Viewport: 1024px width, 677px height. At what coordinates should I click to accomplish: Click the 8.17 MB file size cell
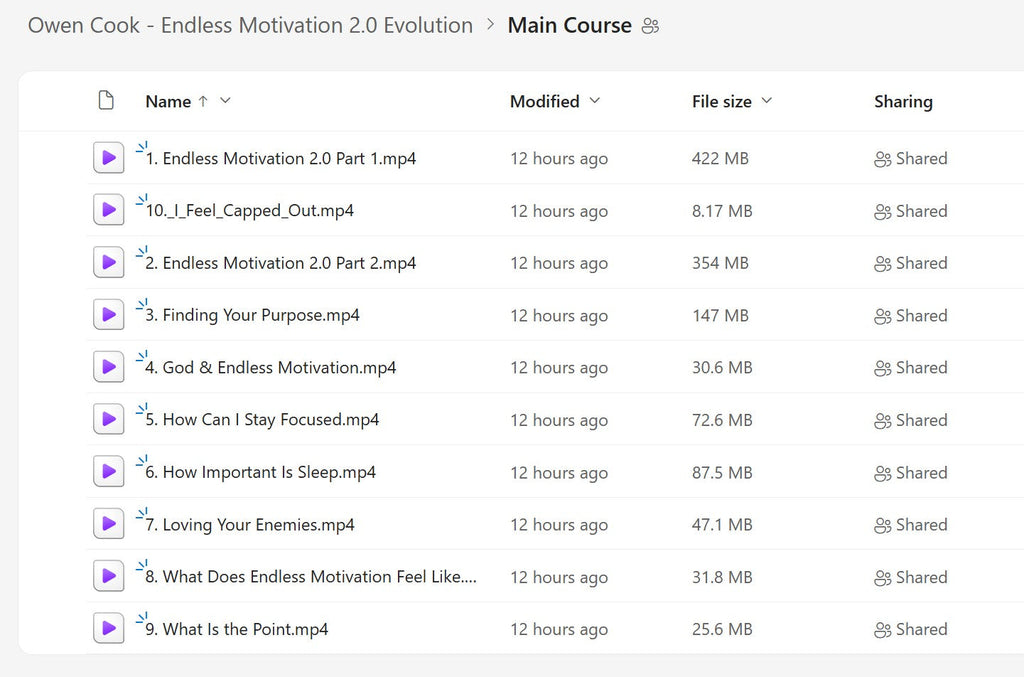point(722,211)
